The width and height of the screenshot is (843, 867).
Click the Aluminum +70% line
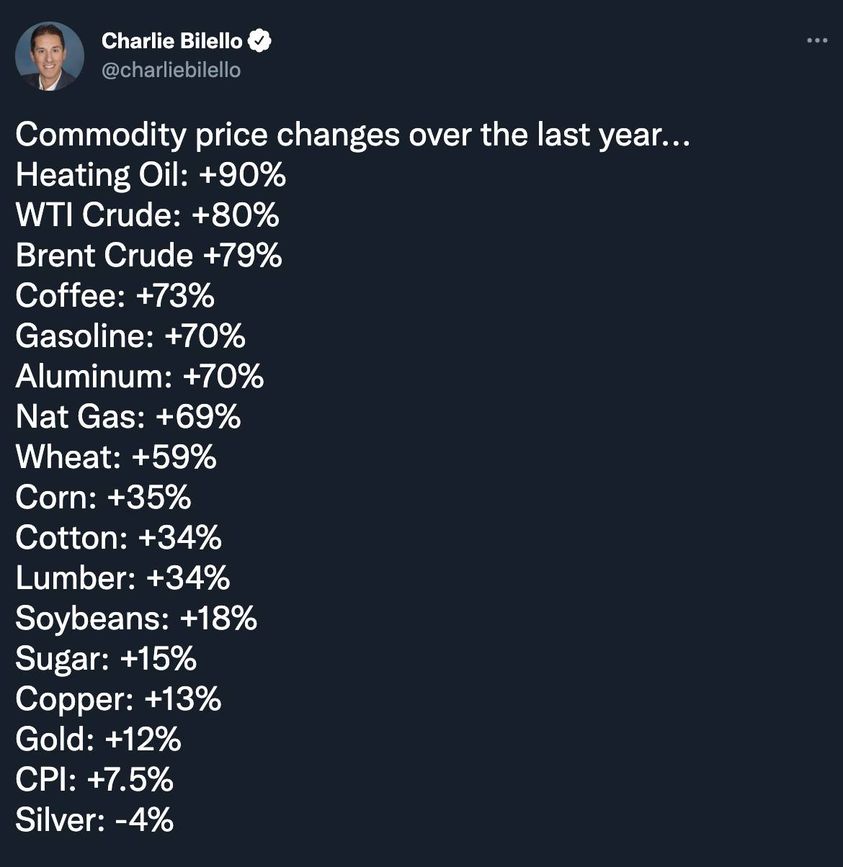pos(140,377)
